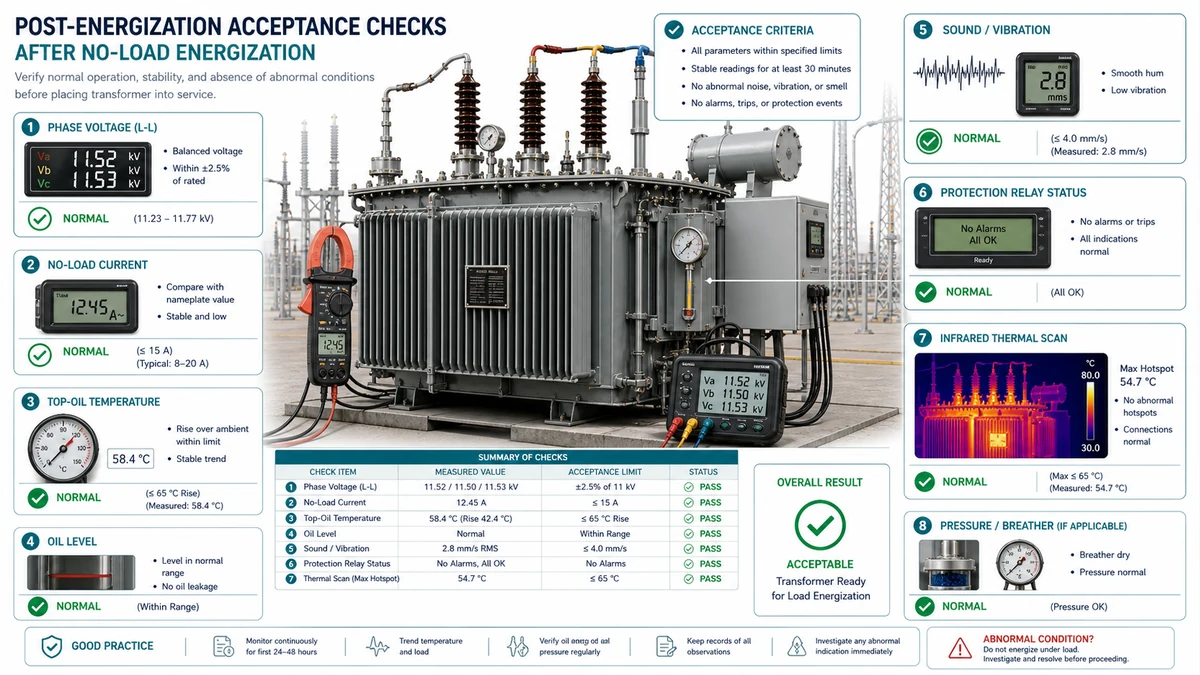The height and width of the screenshot is (675, 1200).
Task: Click PASS check for No-Load Current row
Action: pos(688,503)
